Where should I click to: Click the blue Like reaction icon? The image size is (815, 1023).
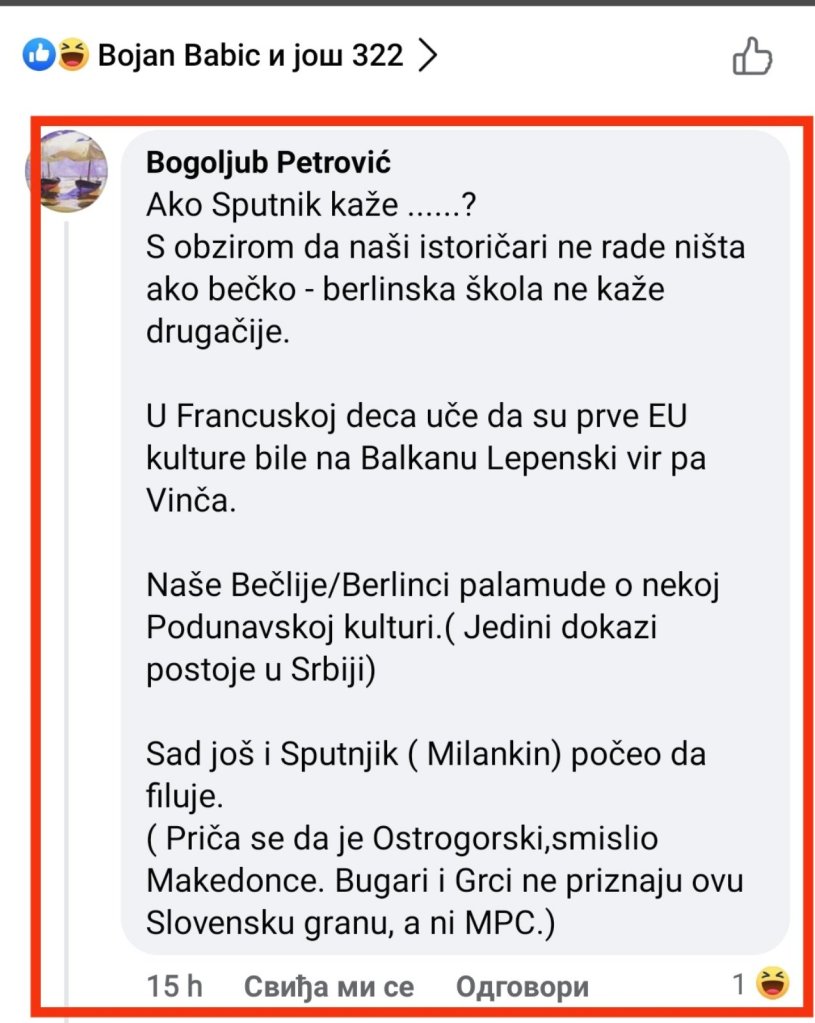coord(38,56)
